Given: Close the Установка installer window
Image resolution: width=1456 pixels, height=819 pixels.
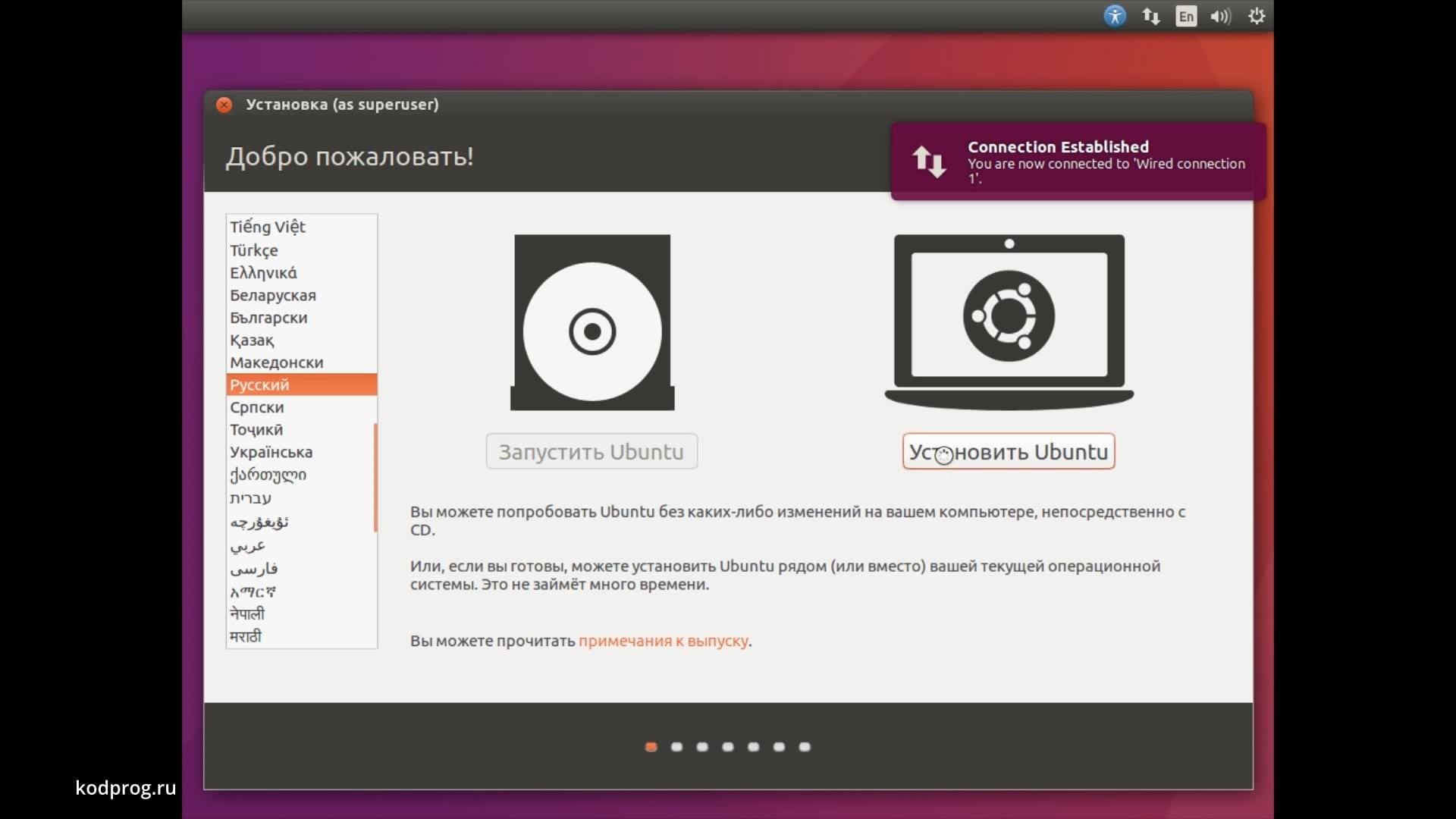Looking at the screenshot, I should 224,105.
